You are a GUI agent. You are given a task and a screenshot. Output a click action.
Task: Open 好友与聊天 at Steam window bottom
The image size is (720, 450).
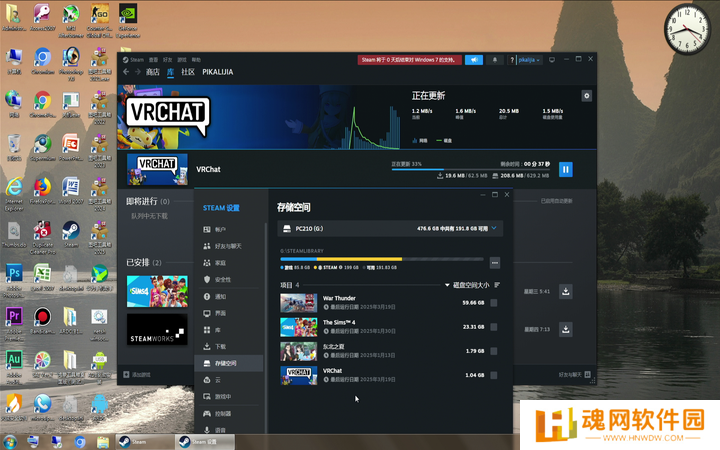pos(574,375)
